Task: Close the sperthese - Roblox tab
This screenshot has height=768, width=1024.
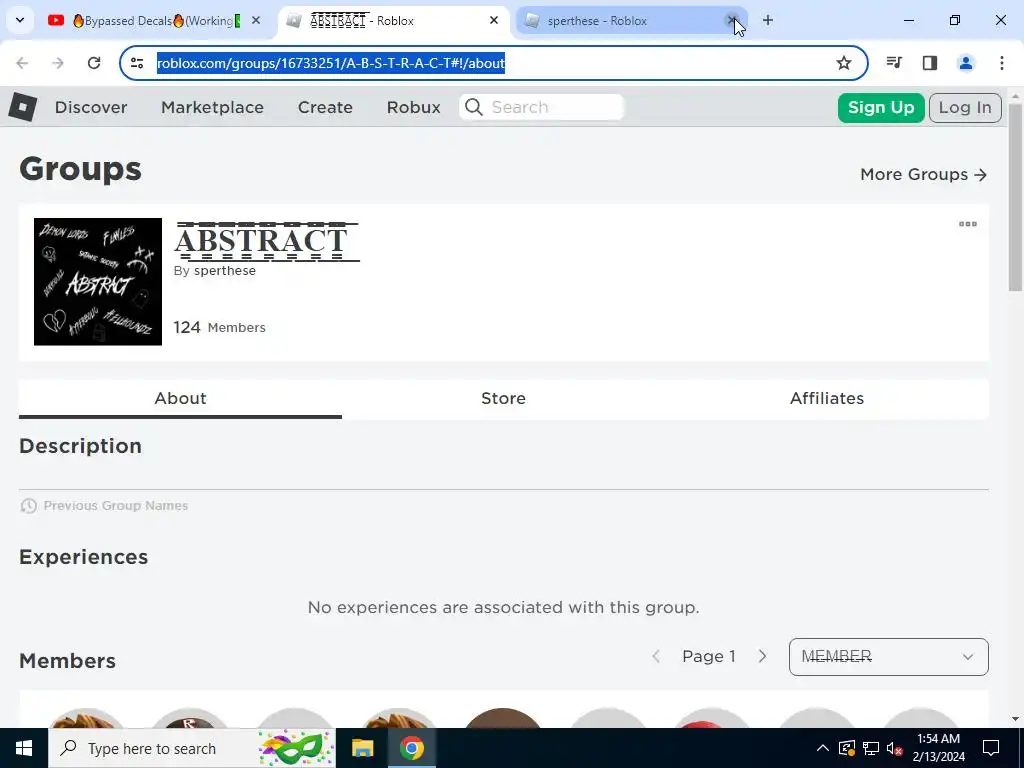Action: [732, 21]
